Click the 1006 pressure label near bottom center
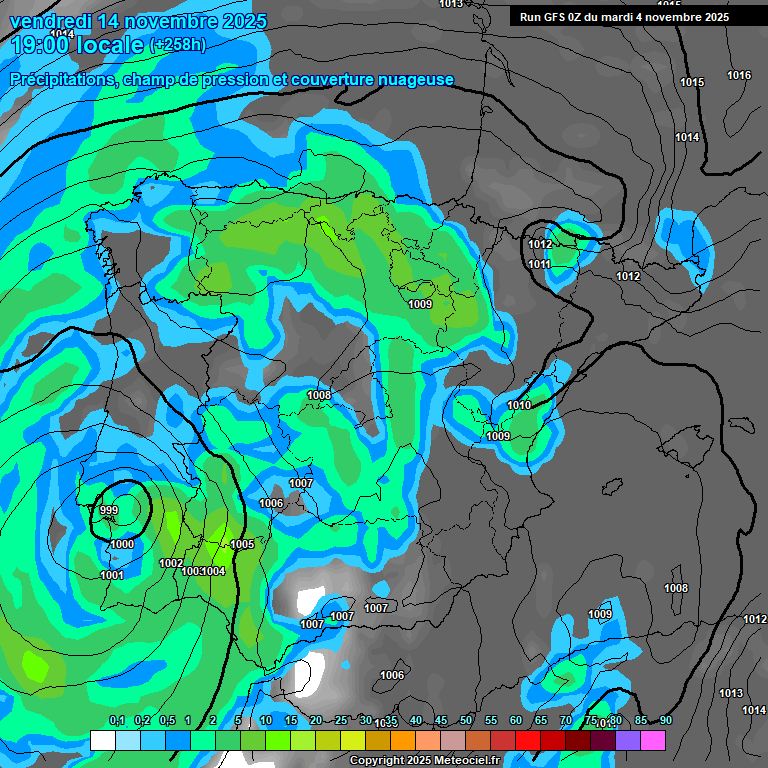 click(392, 675)
